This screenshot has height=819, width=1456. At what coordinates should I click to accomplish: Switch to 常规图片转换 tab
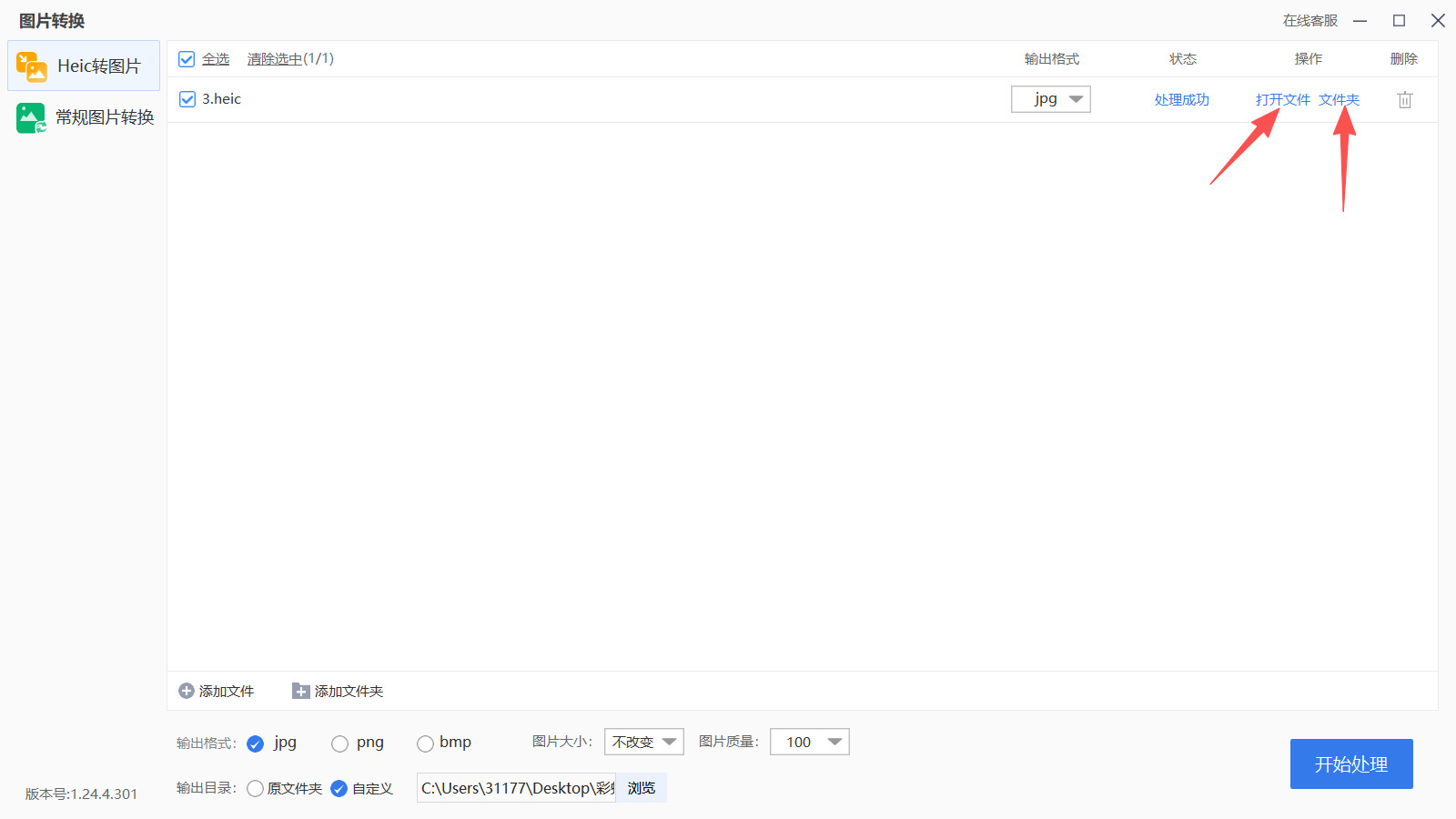coord(84,116)
